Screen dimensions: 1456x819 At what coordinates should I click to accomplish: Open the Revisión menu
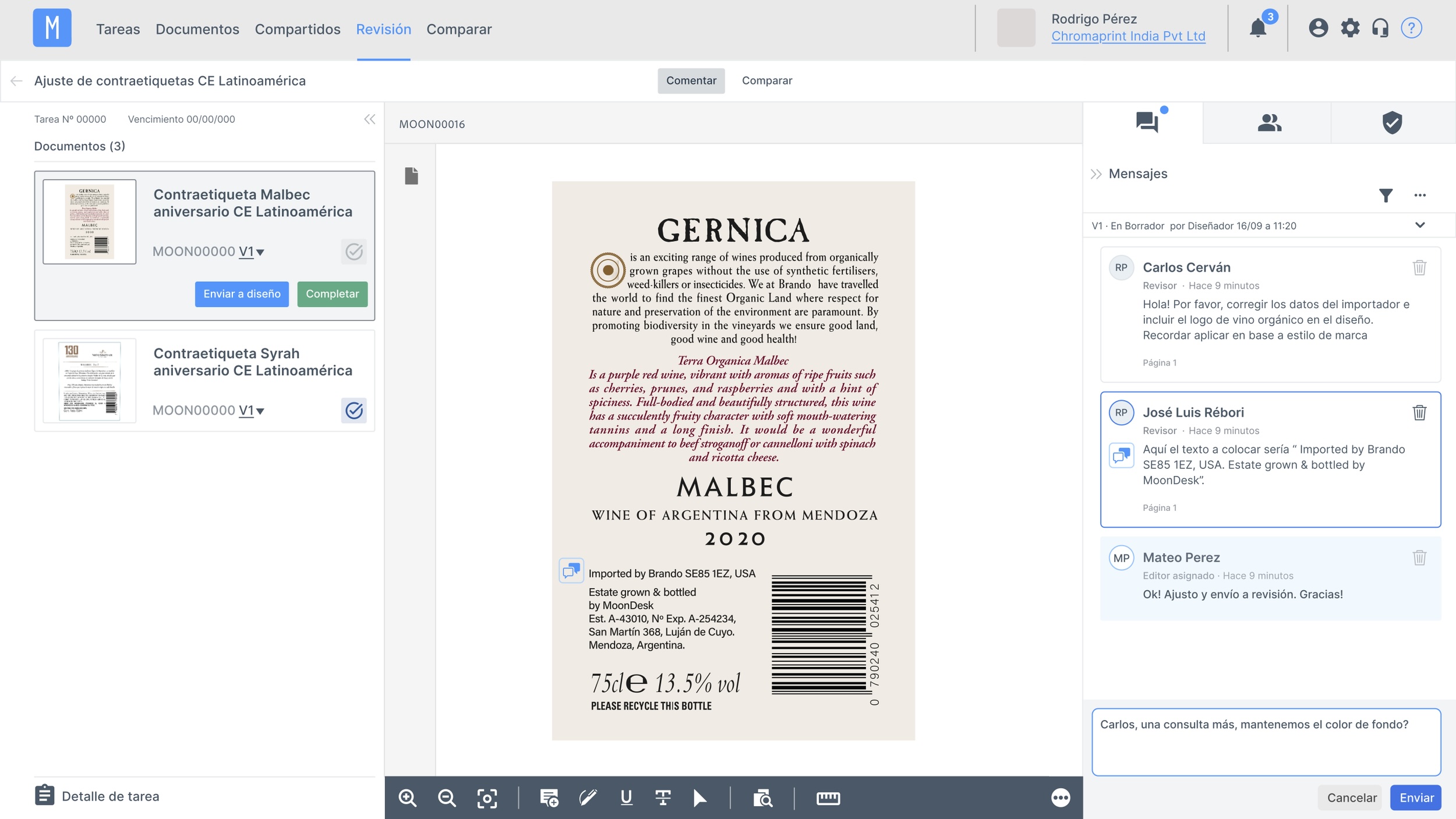[383, 29]
